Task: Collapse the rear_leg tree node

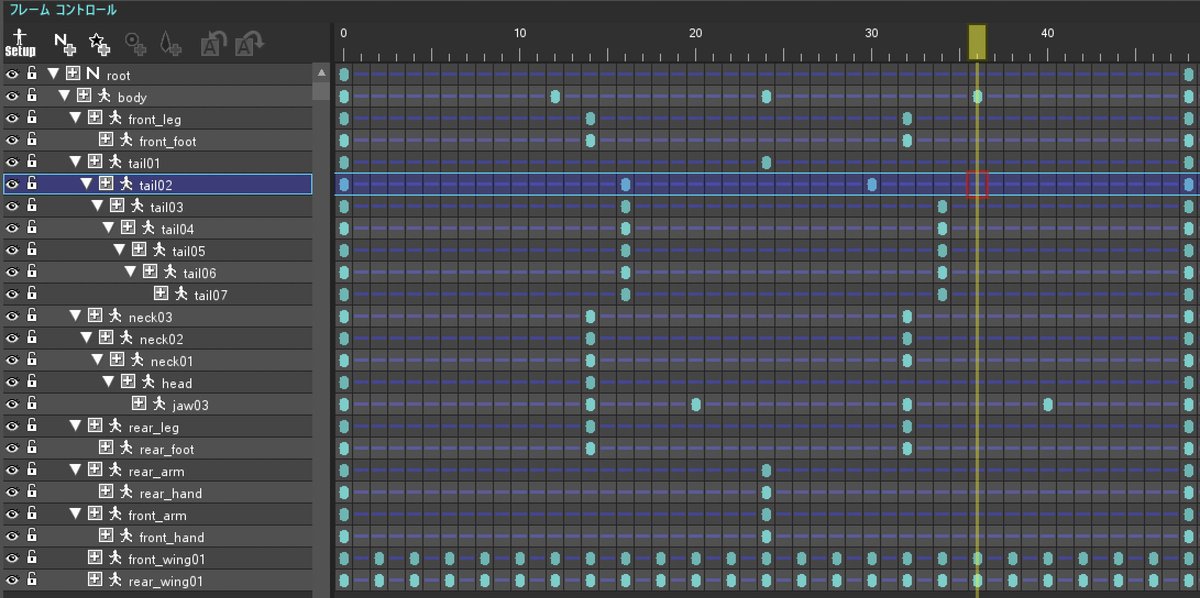Action: pos(76,426)
